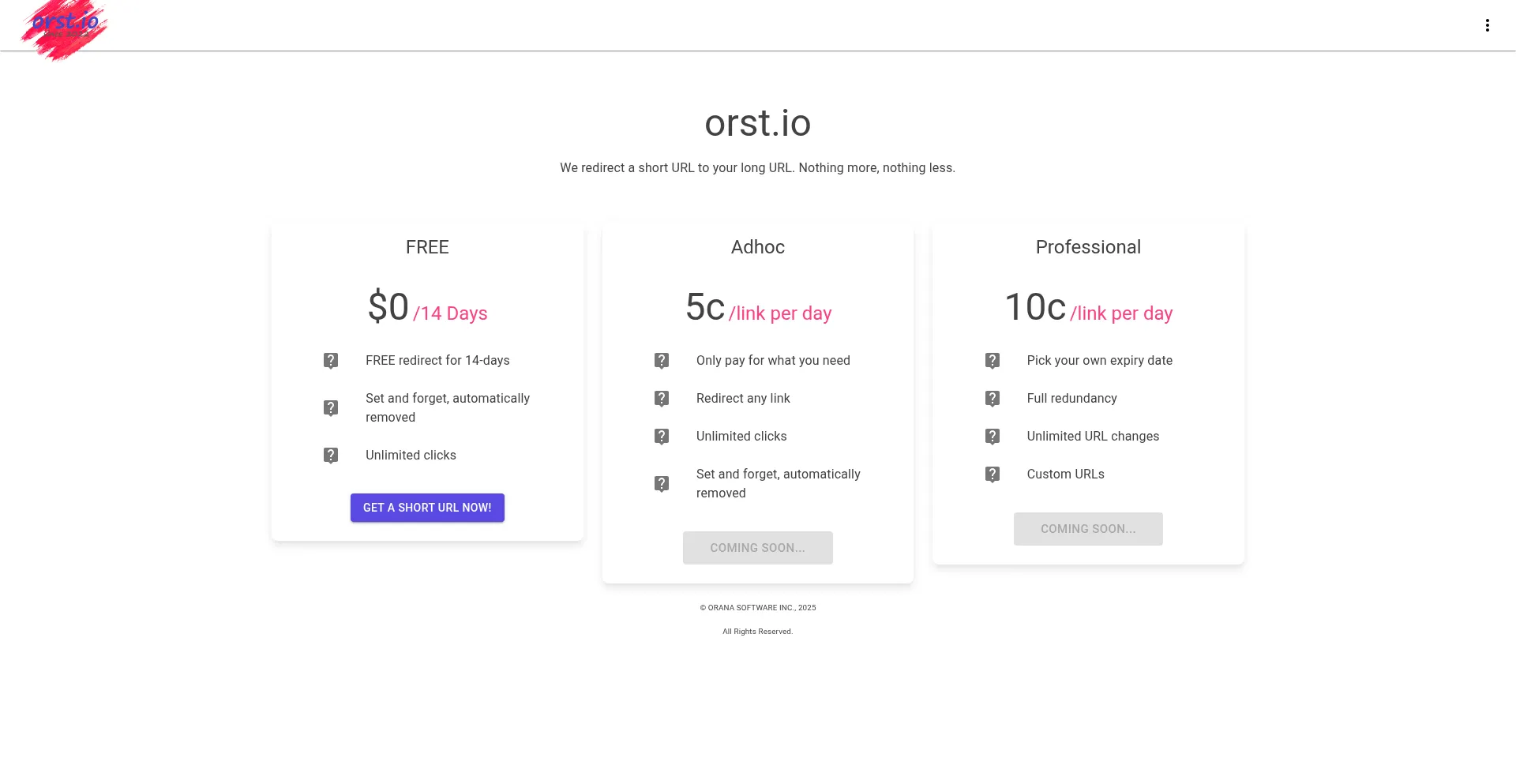Click Adhoc plan COMING SOON button
1516x784 pixels.
pyautogui.click(x=757, y=548)
